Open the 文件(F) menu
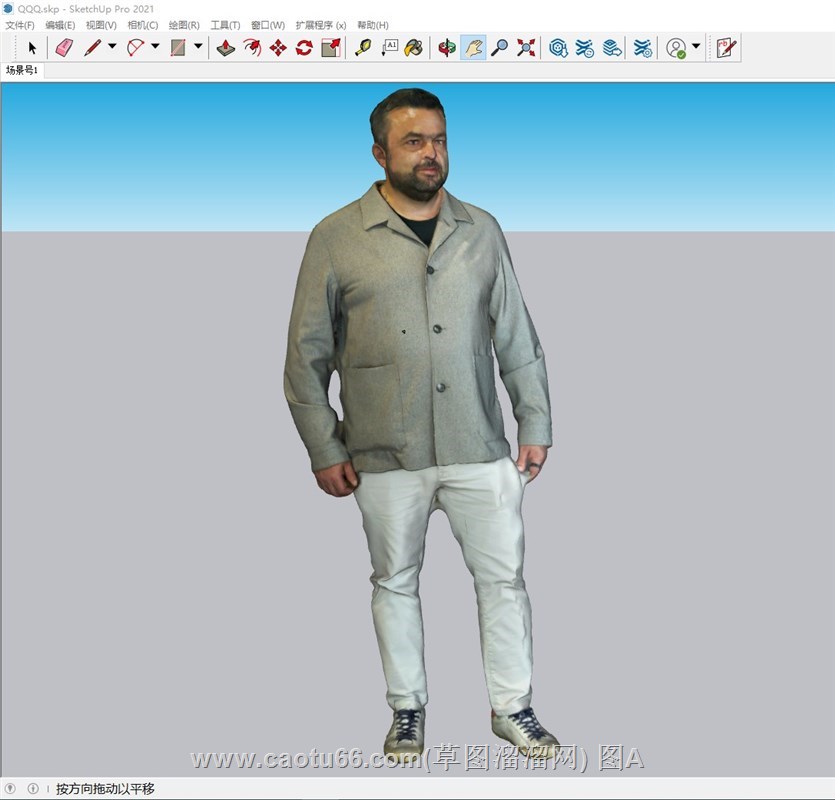This screenshot has width=835, height=800. (x=20, y=25)
